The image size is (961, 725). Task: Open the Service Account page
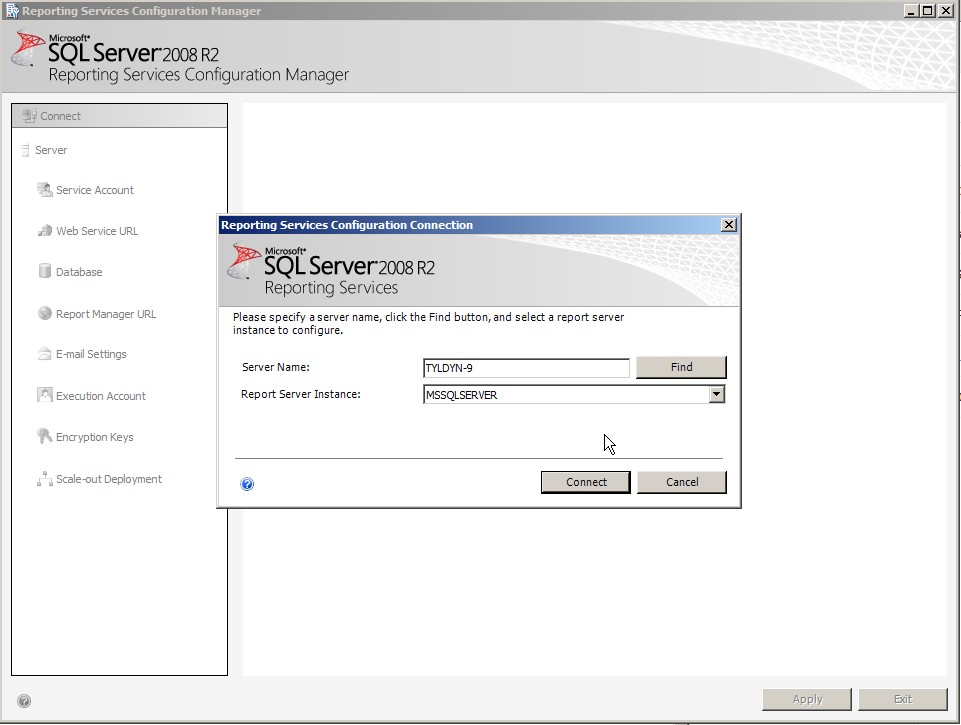click(94, 190)
